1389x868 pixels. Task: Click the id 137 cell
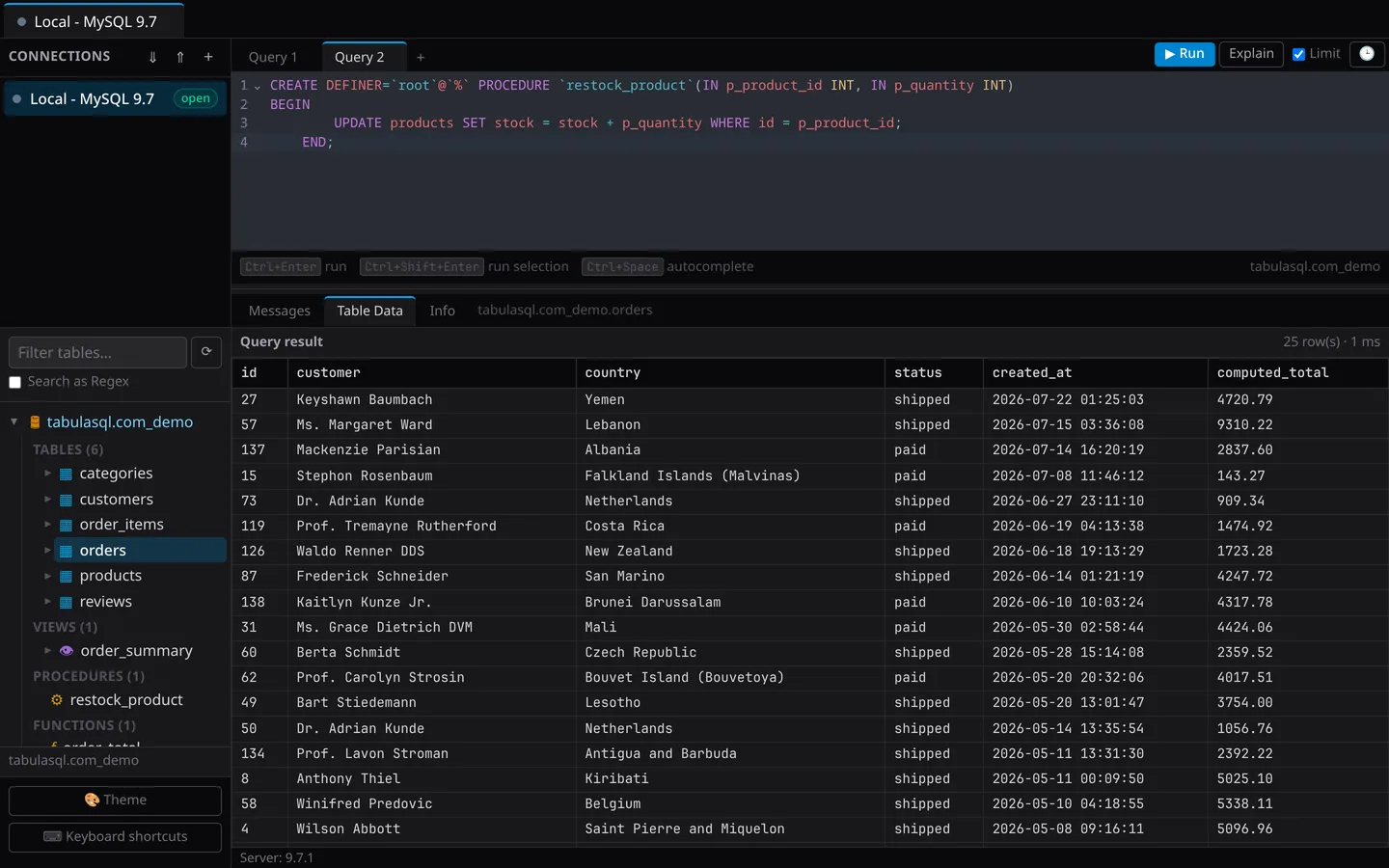(x=259, y=450)
